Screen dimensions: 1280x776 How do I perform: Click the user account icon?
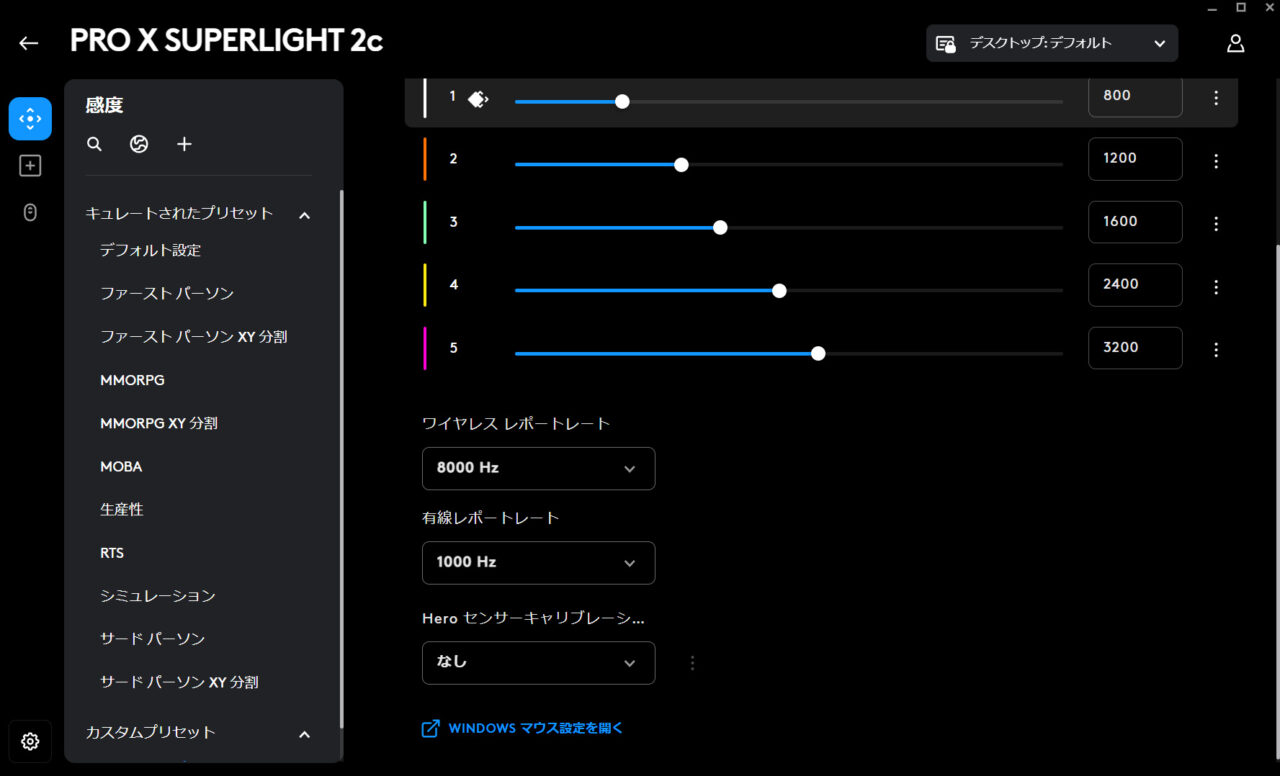1236,43
